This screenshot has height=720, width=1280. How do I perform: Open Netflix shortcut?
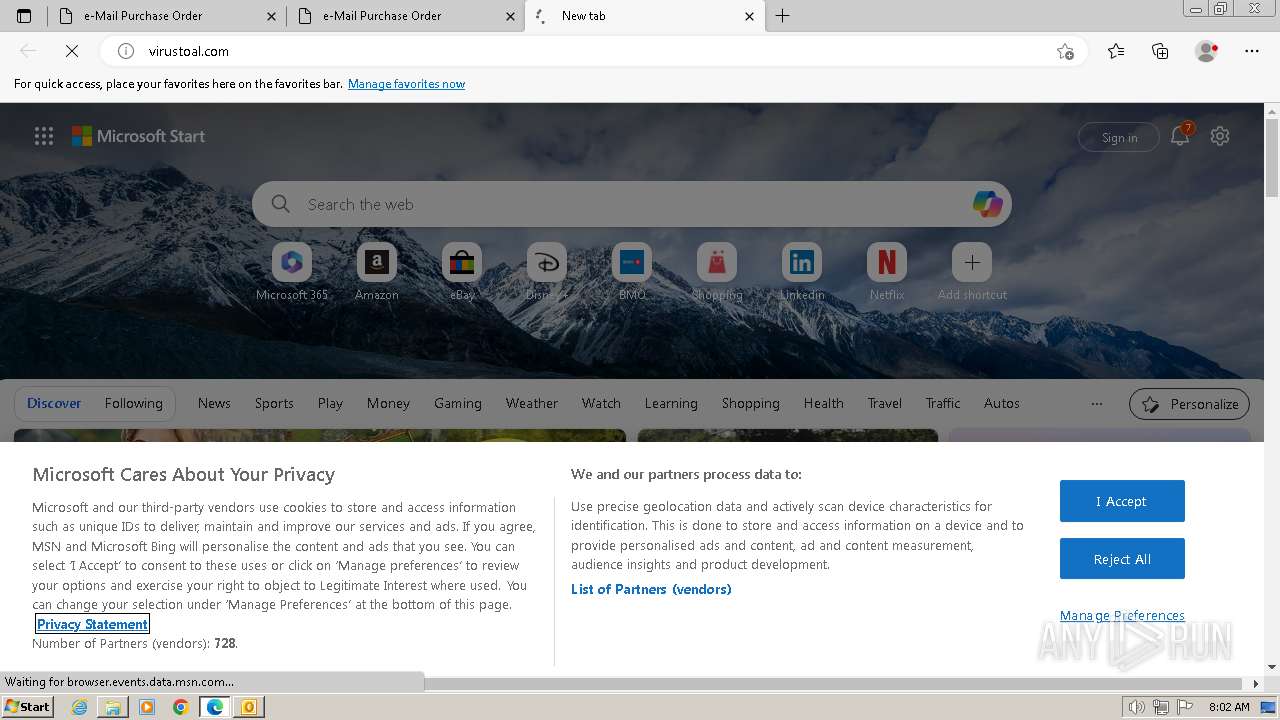point(887,272)
